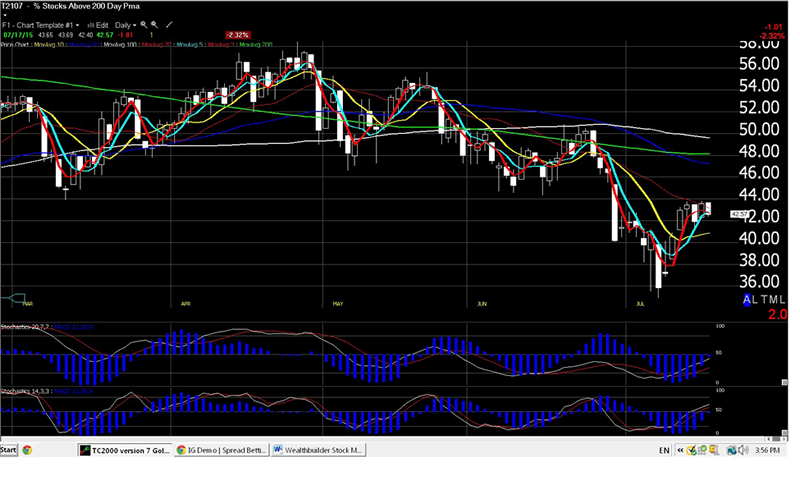
Task: Click the EN language indicator
Action: click(x=664, y=450)
